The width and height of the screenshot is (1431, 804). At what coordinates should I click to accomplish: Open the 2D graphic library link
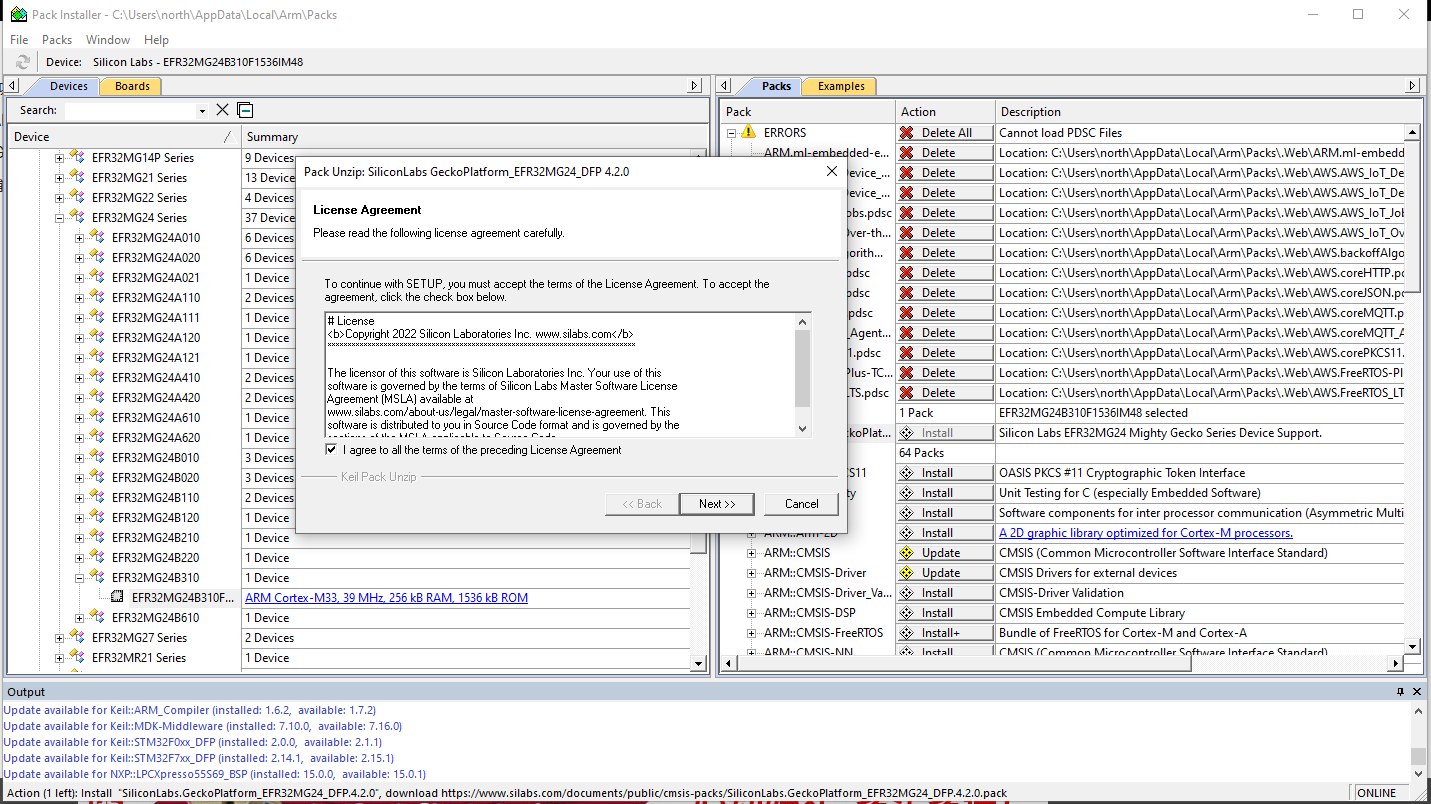point(1146,533)
